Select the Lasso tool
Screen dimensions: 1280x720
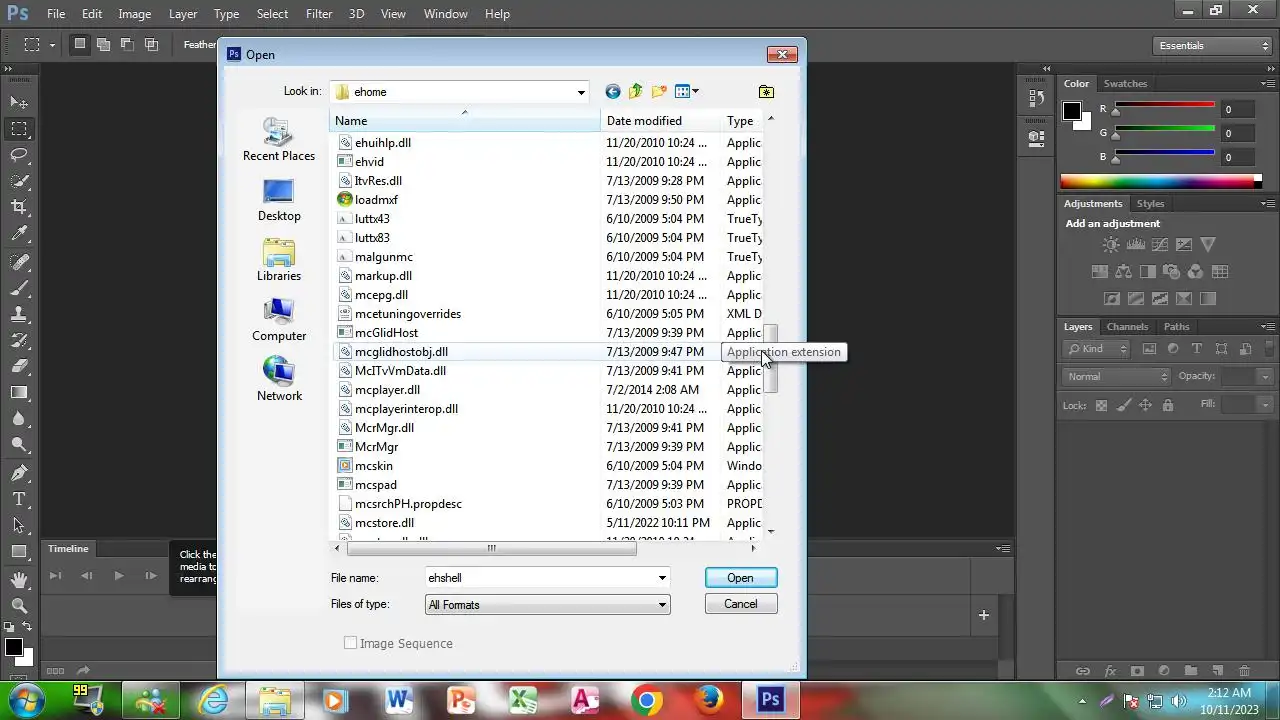tap(19, 154)
